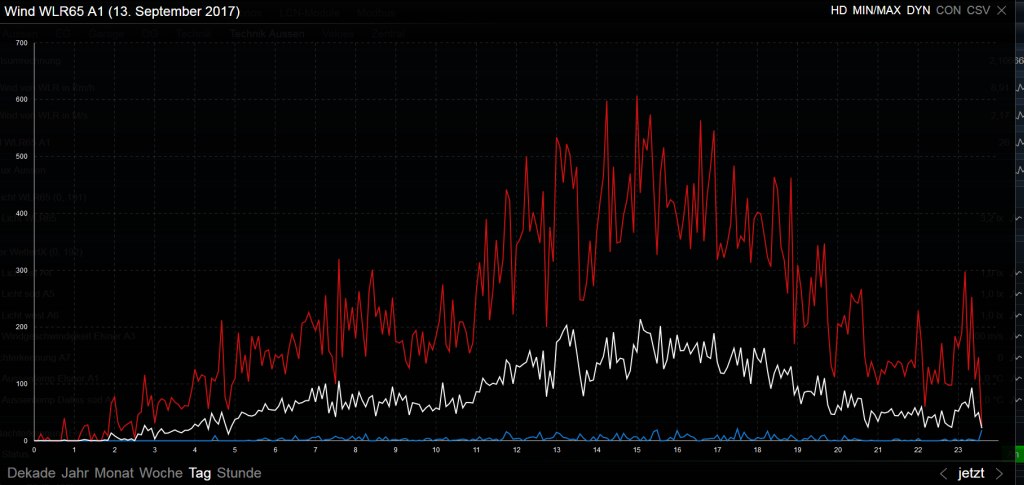1024x485 pixels.
Task: Click the next period right arrow
Action: click(999, 473)
